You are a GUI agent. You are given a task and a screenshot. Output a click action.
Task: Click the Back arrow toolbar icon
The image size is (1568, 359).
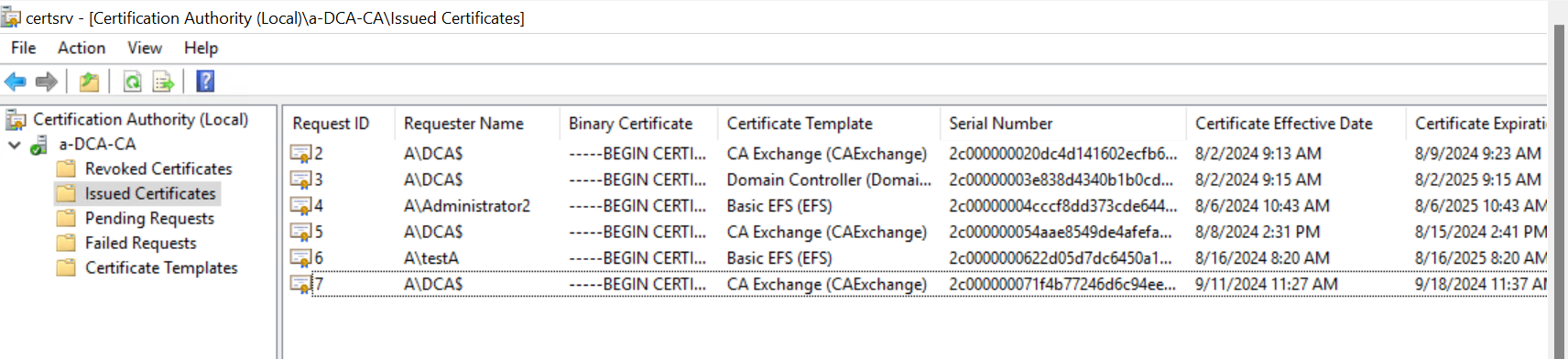[x=16, y=82]
